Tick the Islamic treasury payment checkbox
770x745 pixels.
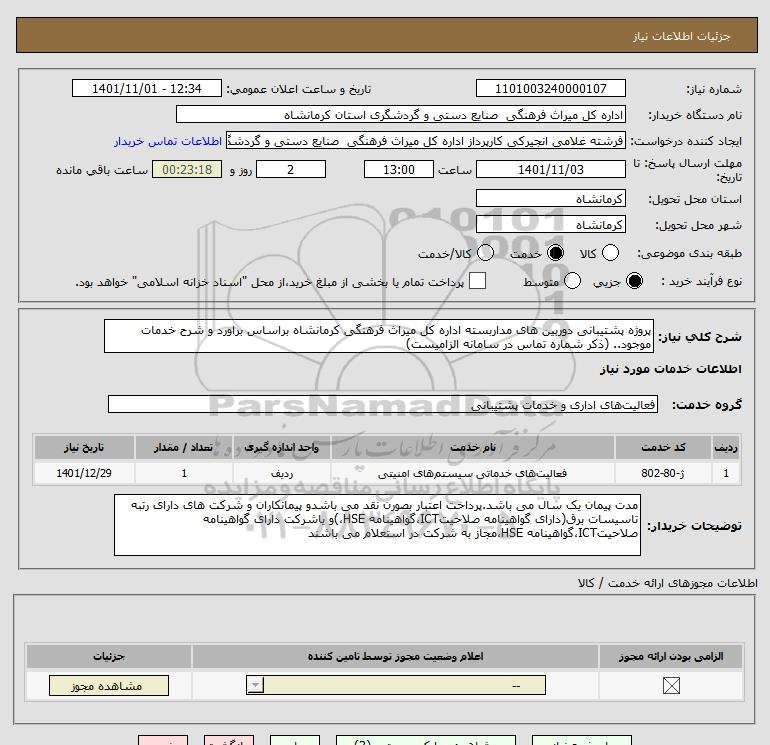477,281
